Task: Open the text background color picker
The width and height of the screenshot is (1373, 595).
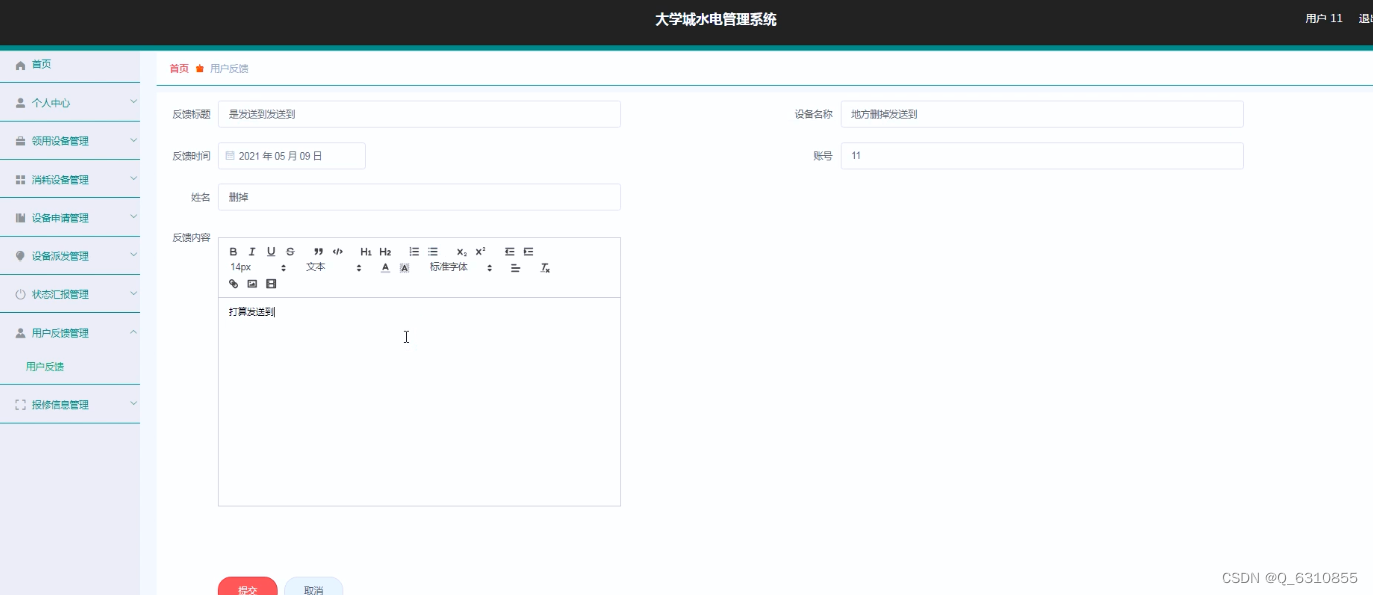Action: point(404,268)
